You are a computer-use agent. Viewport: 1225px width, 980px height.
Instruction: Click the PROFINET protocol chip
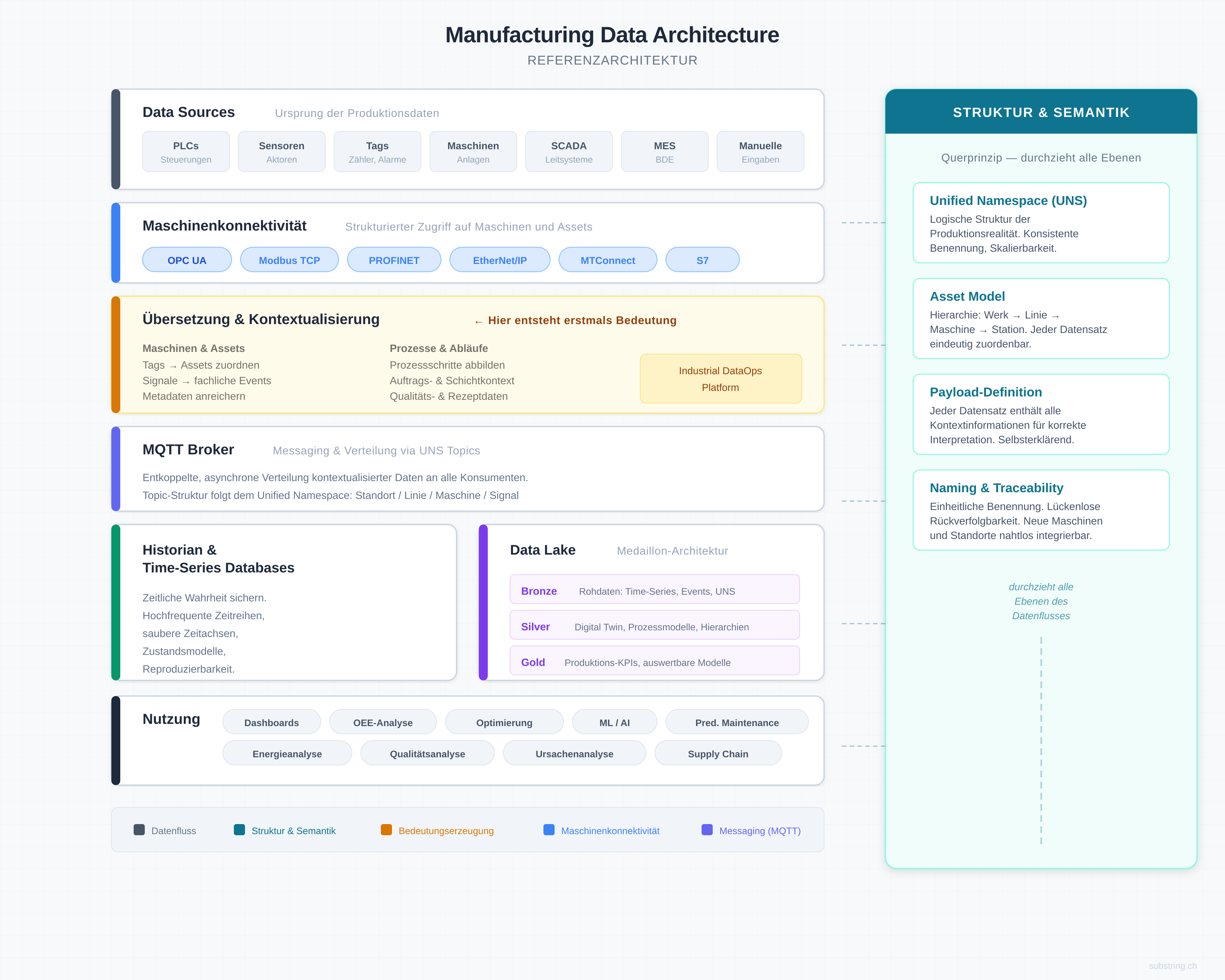coord(394,260)
